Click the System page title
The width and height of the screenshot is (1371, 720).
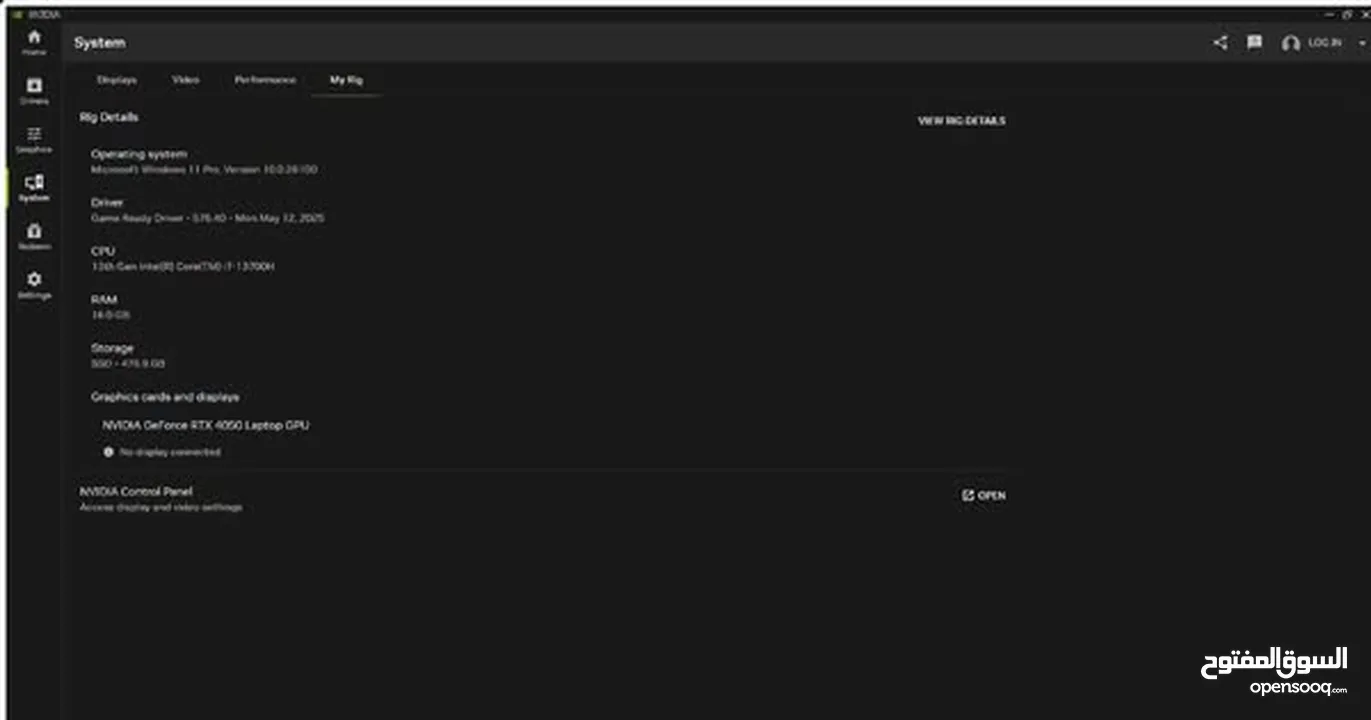point(100,43)
